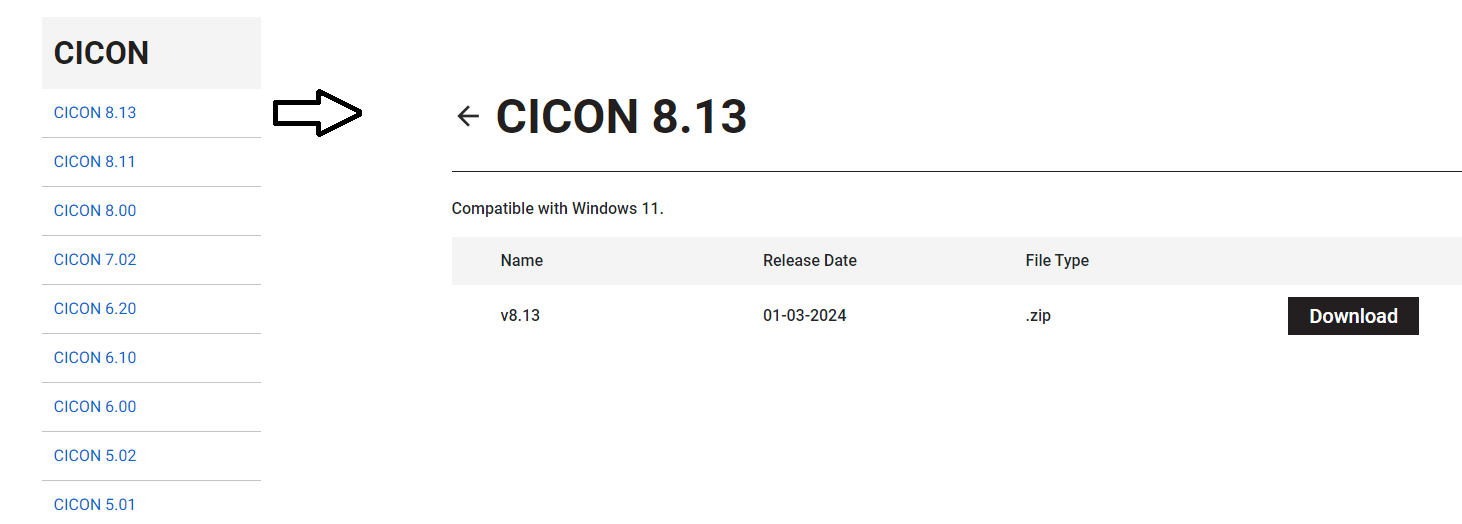Screen dimensions: 1462x524
Task: Select CICON 8.11 in the version list
Action: [x=95, y=162]
